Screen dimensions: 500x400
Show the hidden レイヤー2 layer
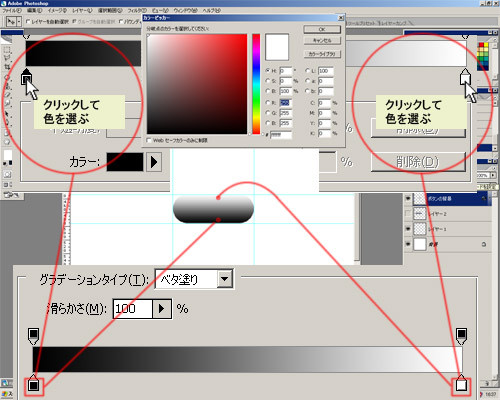[x=408, y=214]
